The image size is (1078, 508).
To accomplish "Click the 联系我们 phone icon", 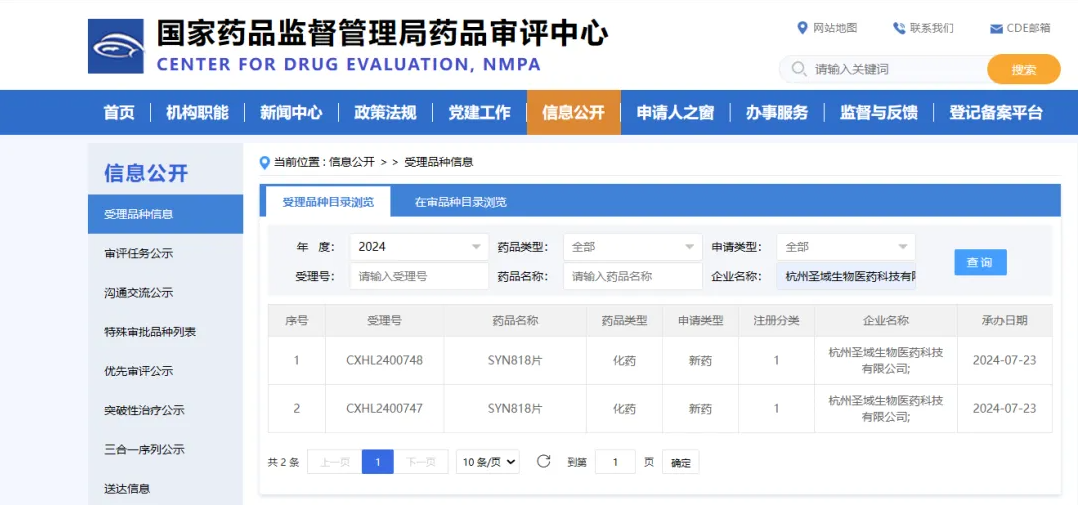I will point(899,28).
